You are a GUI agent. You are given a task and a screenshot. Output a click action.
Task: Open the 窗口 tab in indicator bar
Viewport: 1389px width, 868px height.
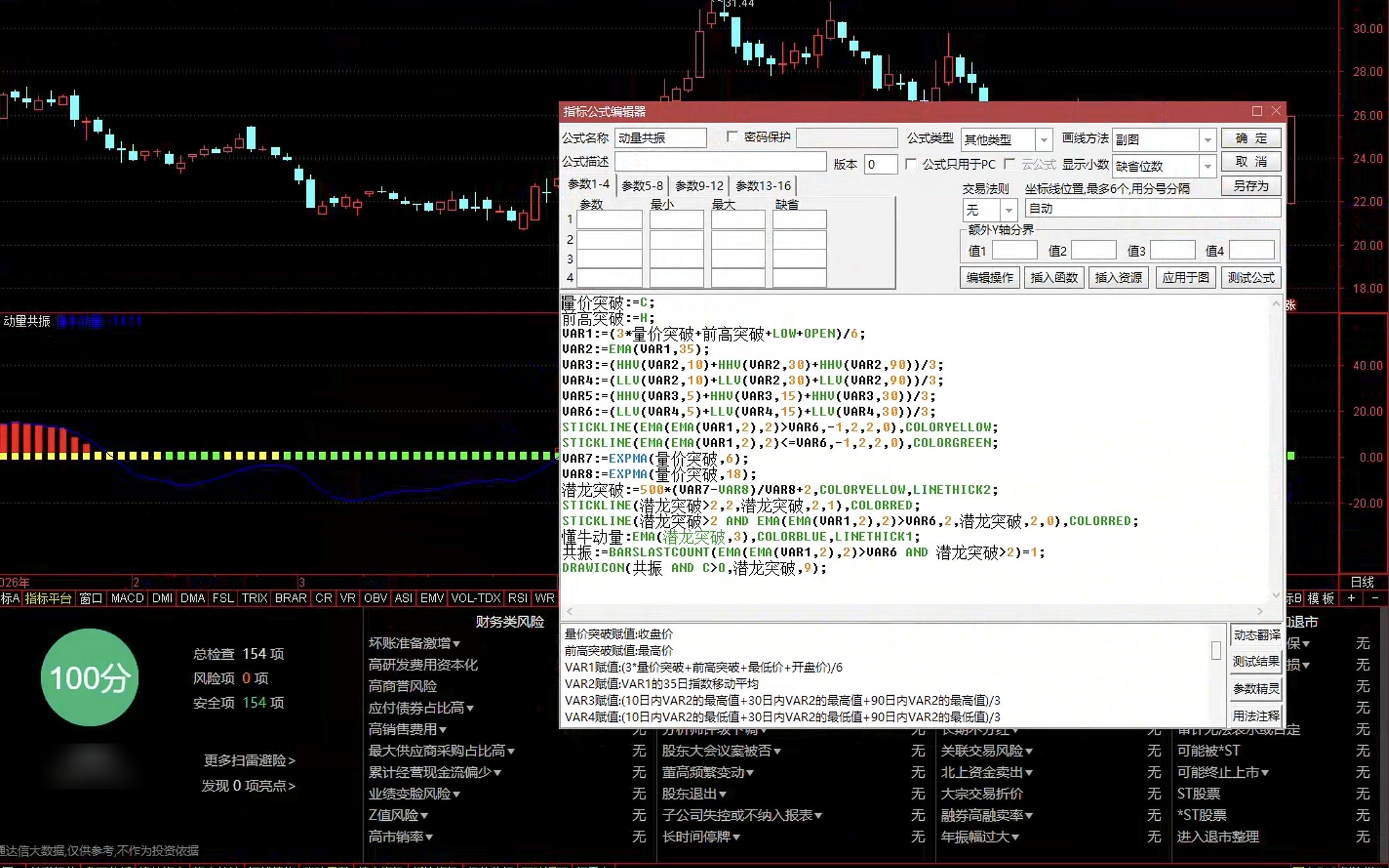coord(91,598)
